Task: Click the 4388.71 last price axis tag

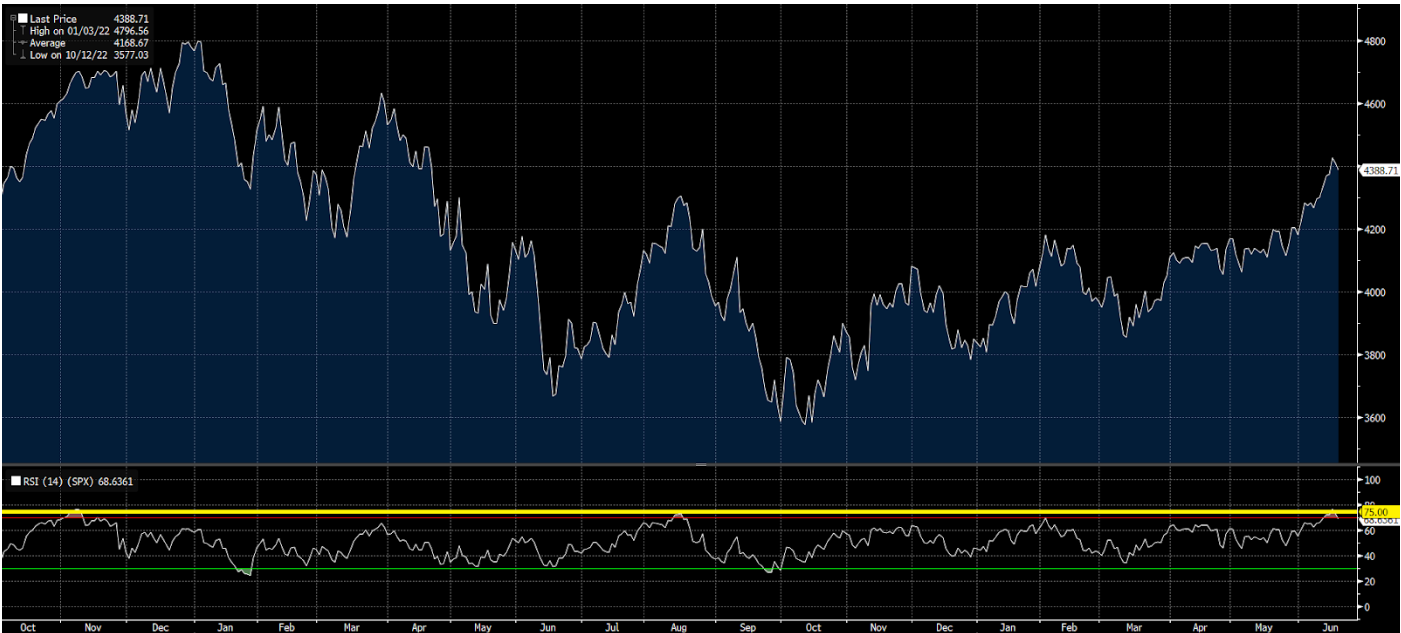Action: point(1379,171)
